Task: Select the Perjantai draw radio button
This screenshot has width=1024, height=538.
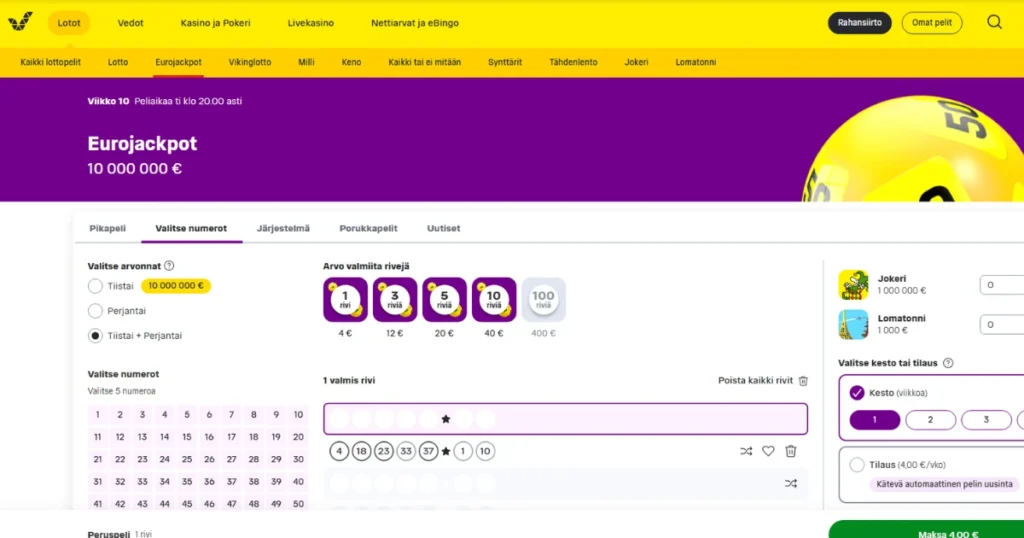Action: (96, 311)
